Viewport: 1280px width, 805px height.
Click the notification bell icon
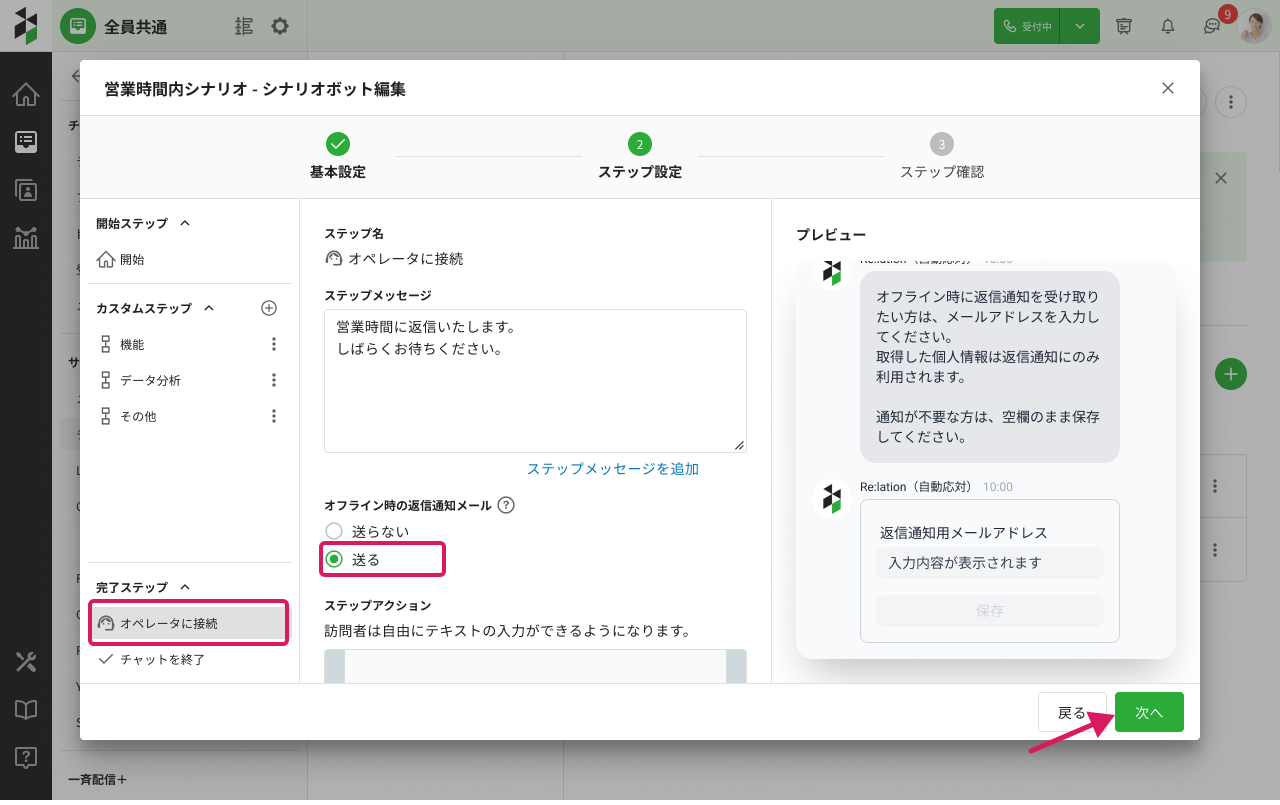tap(1167, 26)
